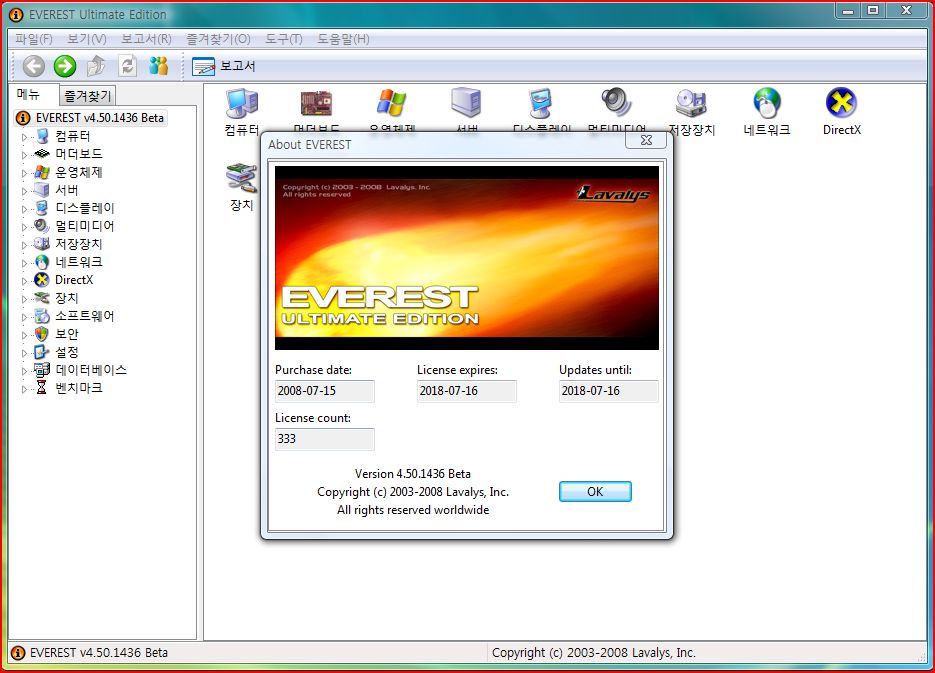Select 운영체제 in the tree
This screenshot has height=673, width=935.
[x=79, y=172]
